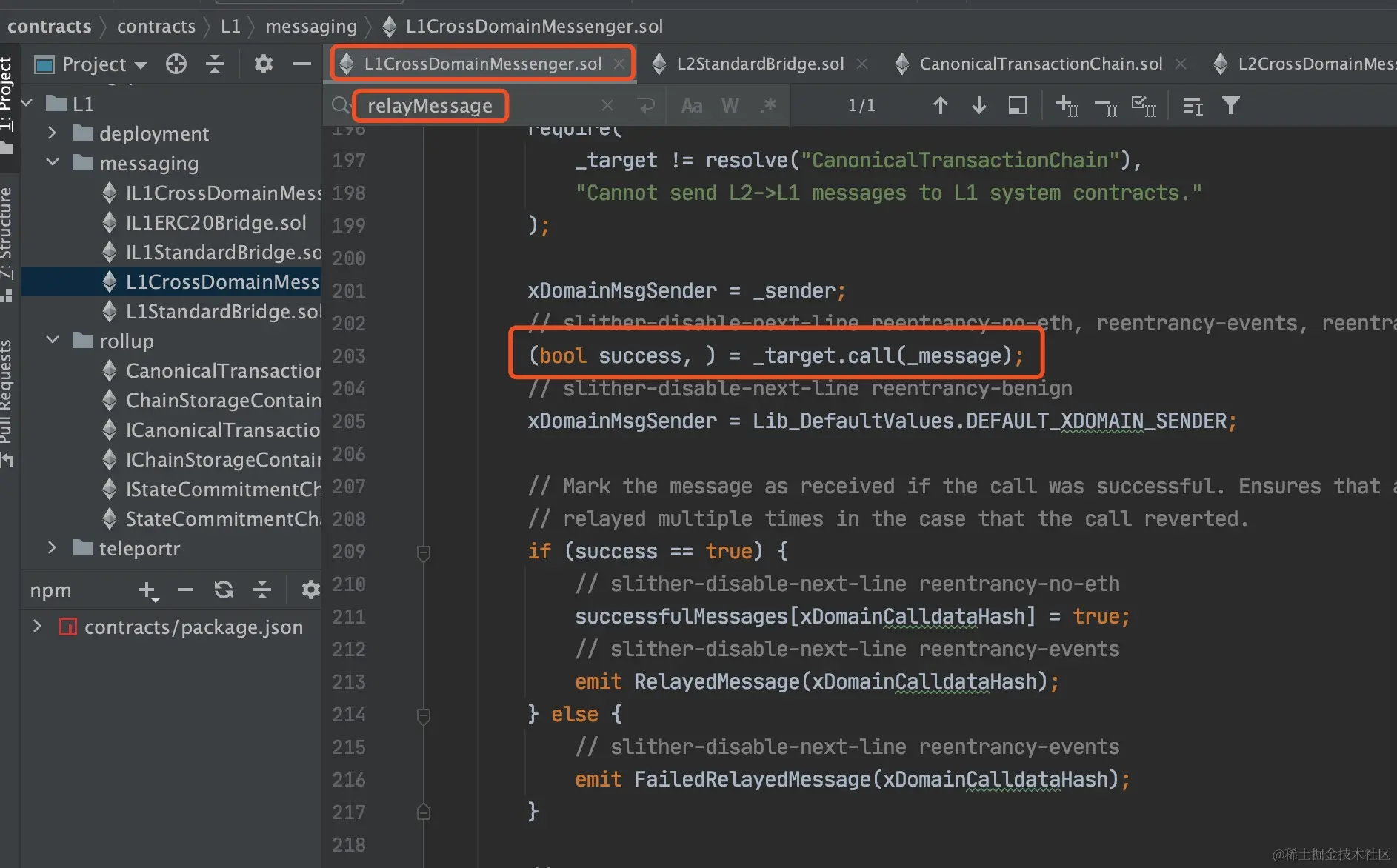Image resolution: width=1397 pixels, height=868 pixels.
Task: Expand contracts/package.json npm scripts
Action: (x=37, y=627)
